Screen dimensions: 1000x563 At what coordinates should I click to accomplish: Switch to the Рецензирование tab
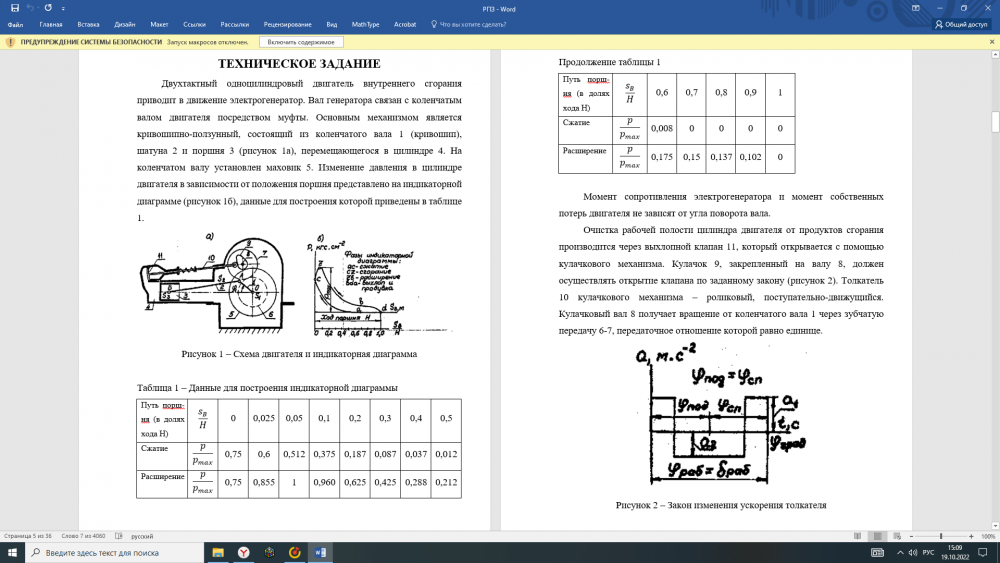(289, 24)
